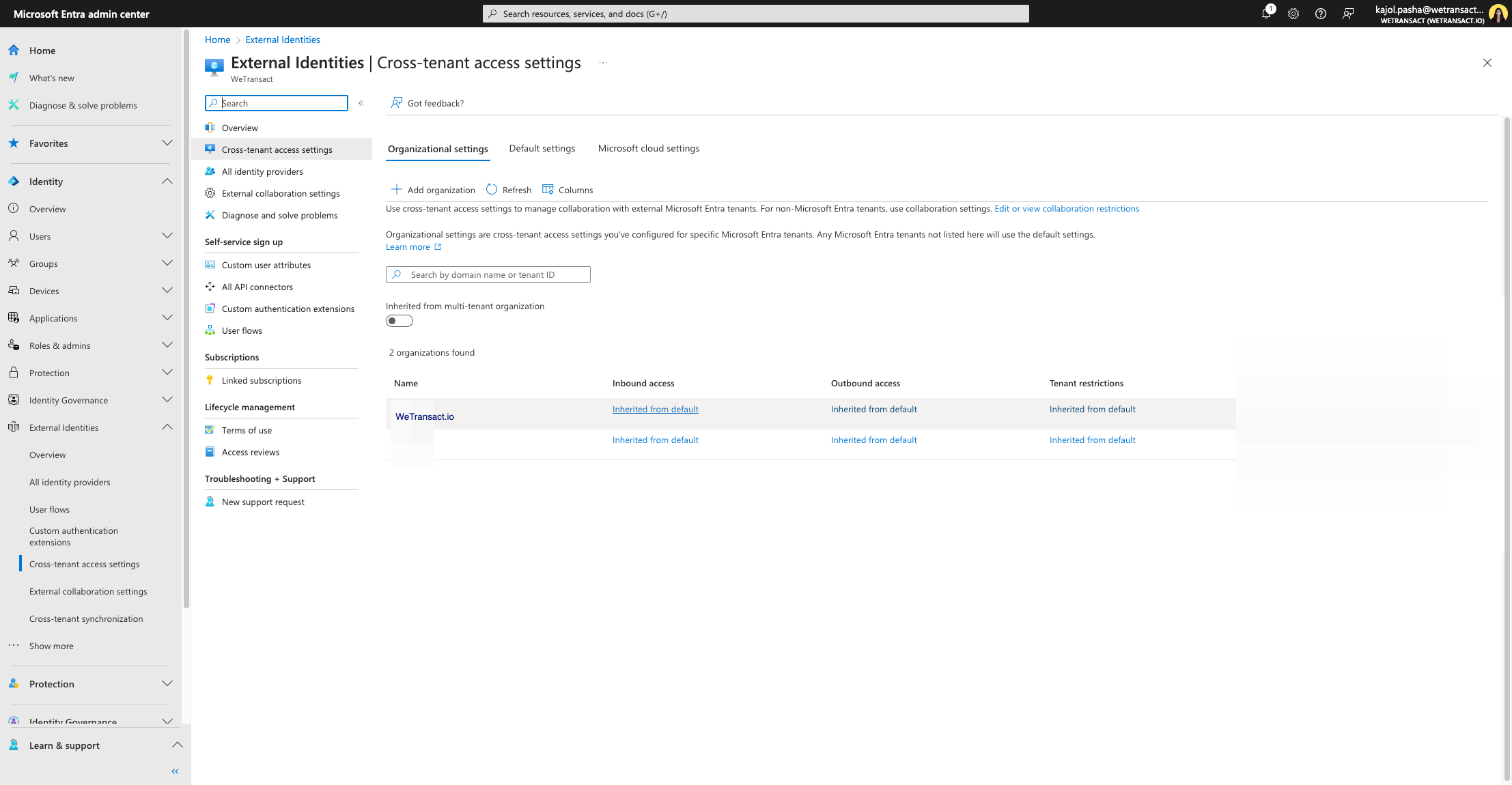The width and height of the screenshot is (1512, 785).
Task: Click the Columns icon in toolbar
Action: (x=548, y=190)
